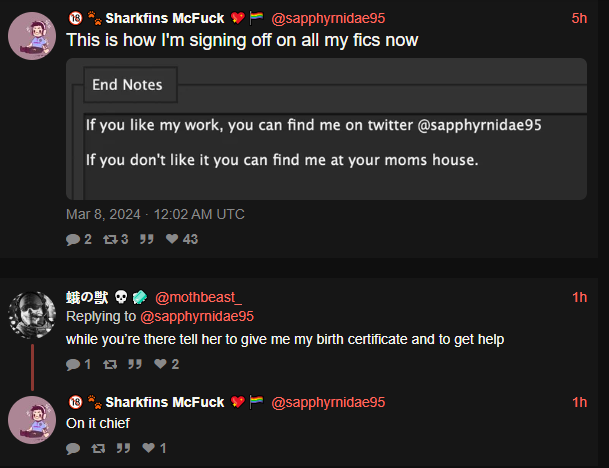Open the End Notes screenshot image
This screenshot has width=609, height=468.
326,129
